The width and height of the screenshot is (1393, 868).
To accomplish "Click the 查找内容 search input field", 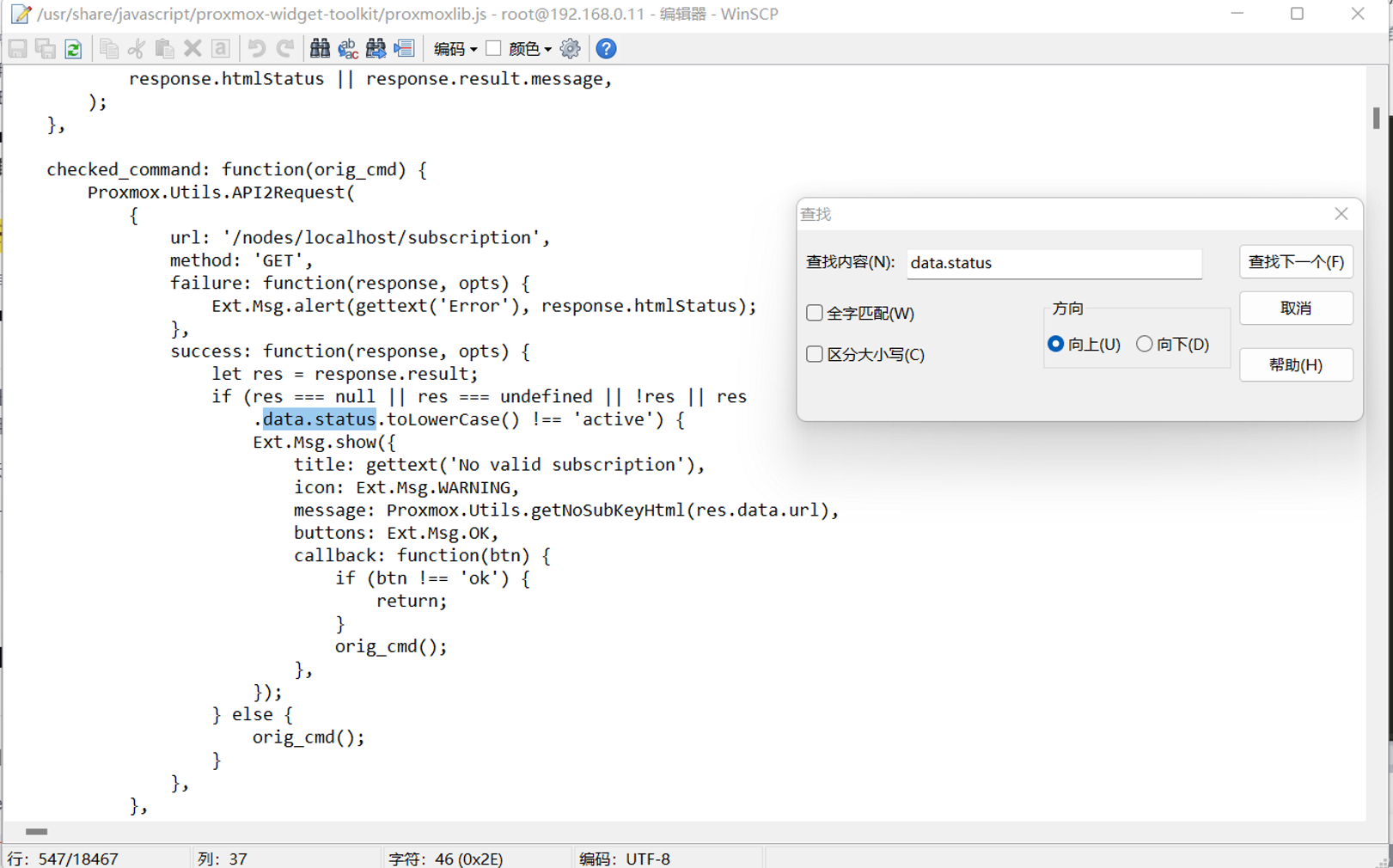I will (x=1054, y=263).
